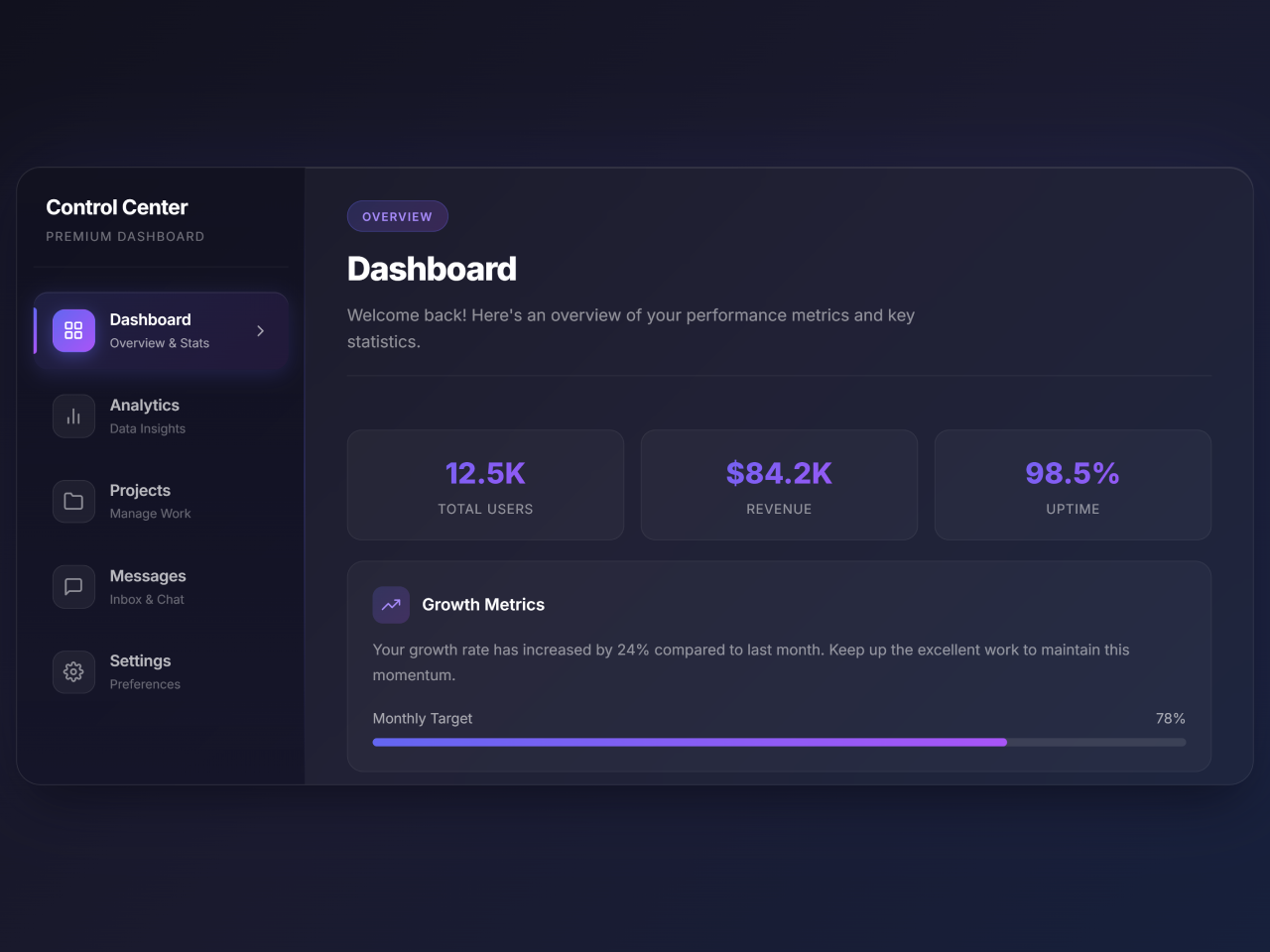The image size is (1270, 952).
Task: Select the Projects label in sidebar
Action: coord(140,491)
